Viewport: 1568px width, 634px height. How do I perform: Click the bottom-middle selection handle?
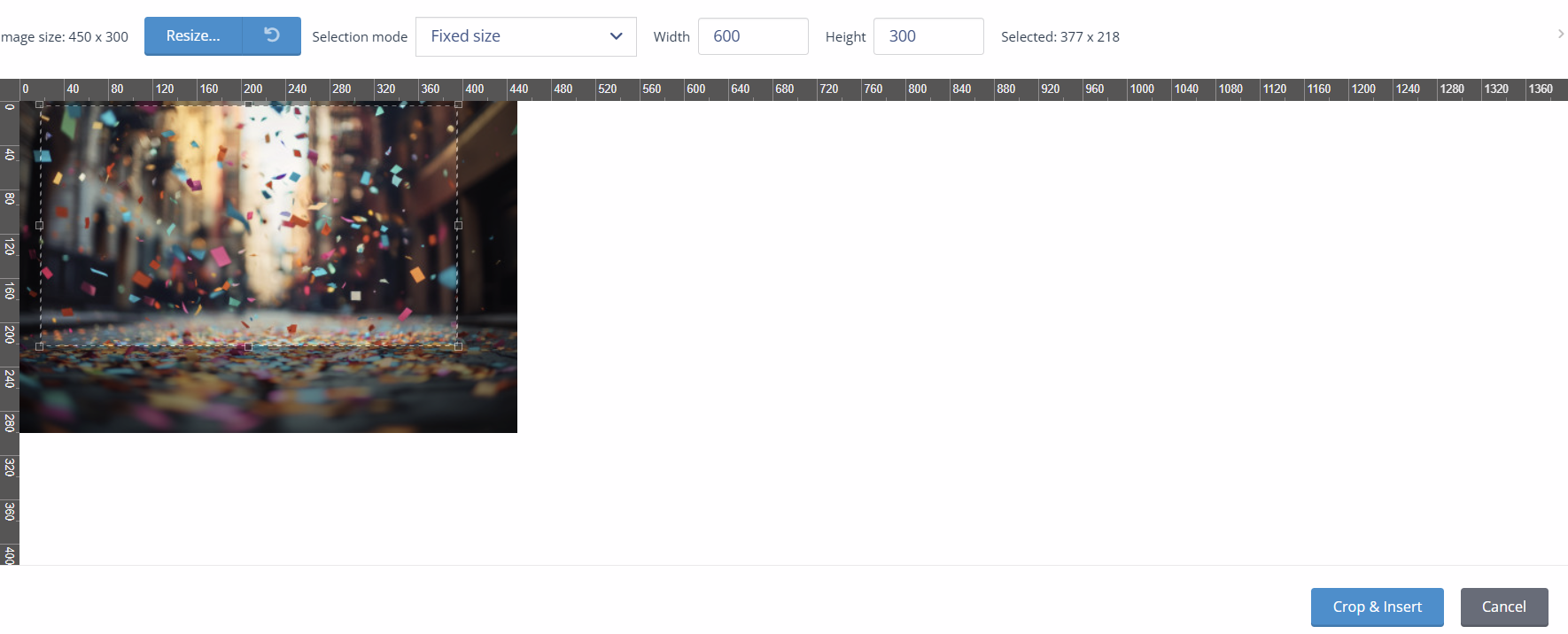click(x=248, y=346)
